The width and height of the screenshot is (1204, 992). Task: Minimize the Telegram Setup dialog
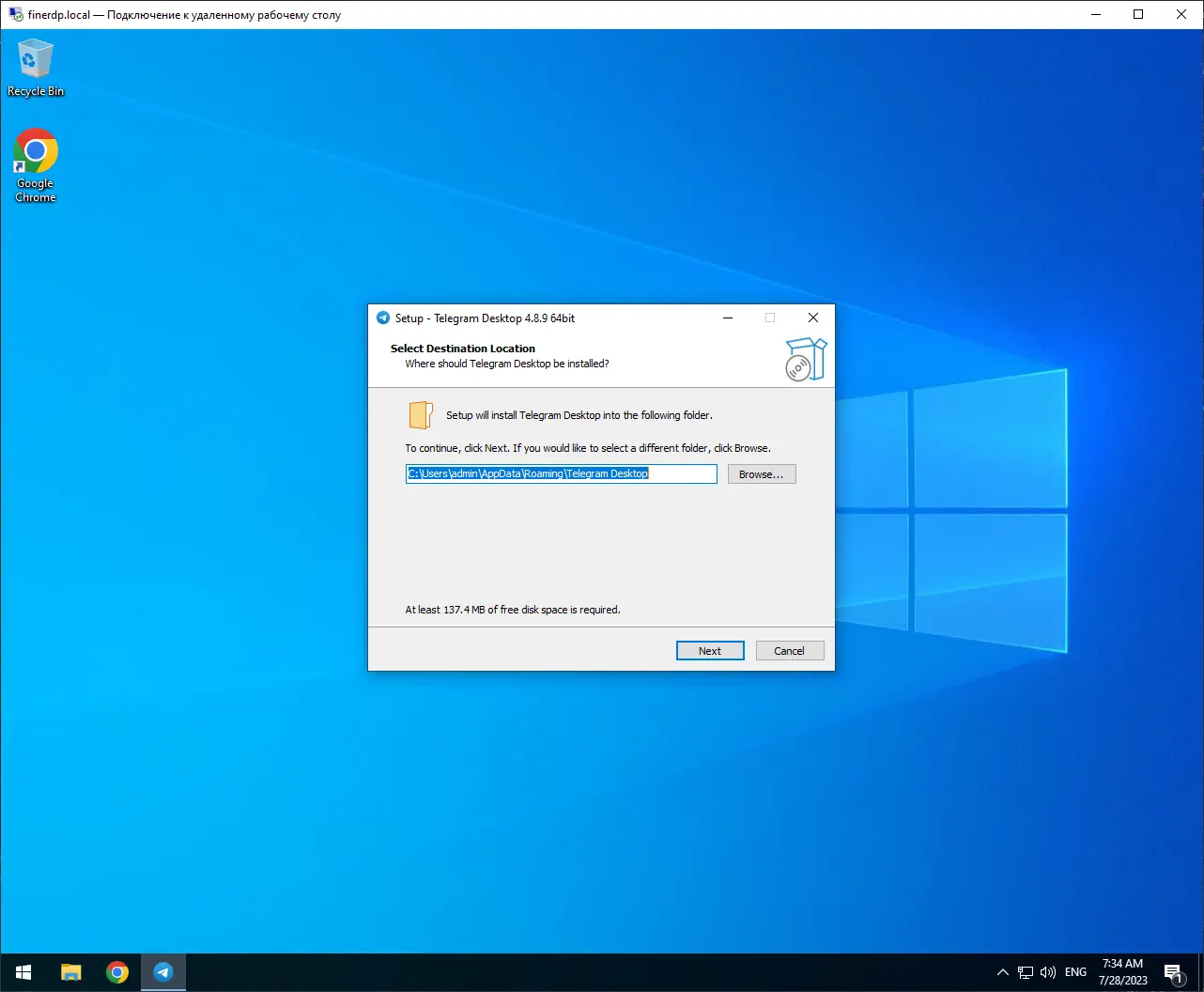727,318
